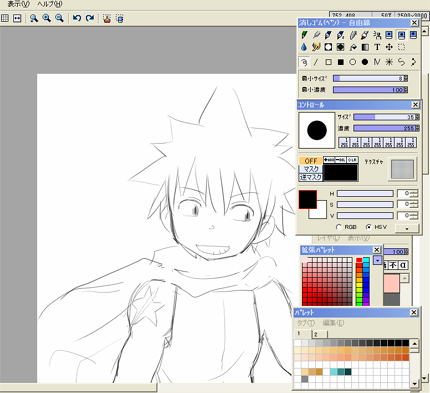Screen dimensions: 430x393
Task: Switch to palette tab 1
Action: pos(303,334)
